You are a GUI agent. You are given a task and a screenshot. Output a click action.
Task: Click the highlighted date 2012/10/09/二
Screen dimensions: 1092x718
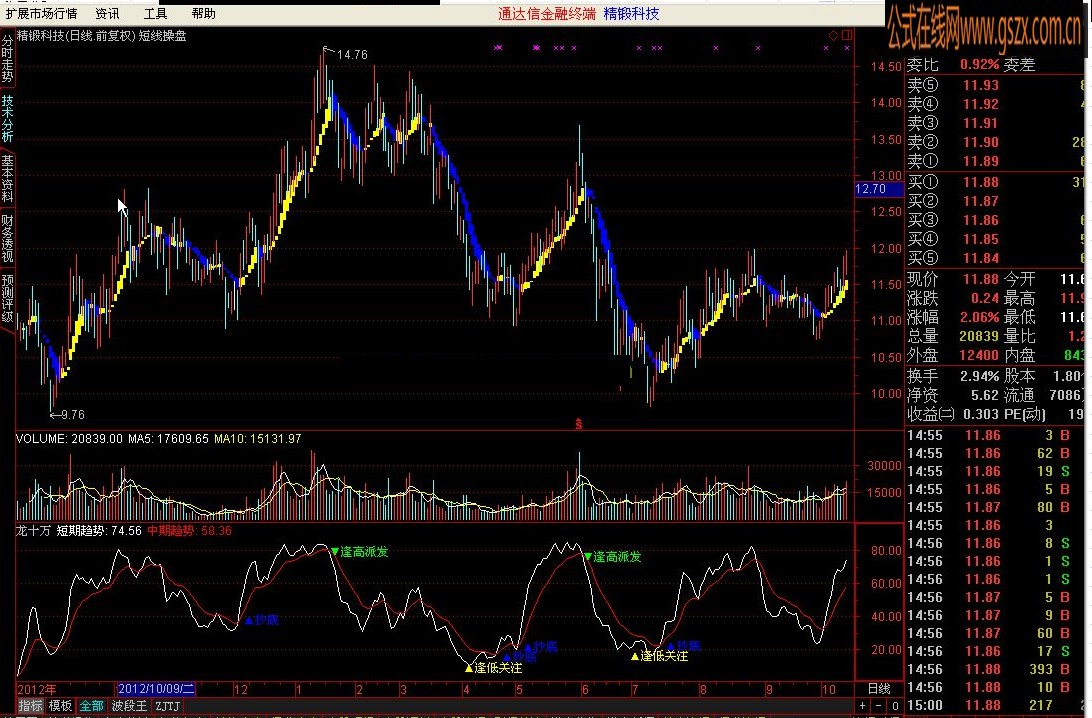click(156, 689)
